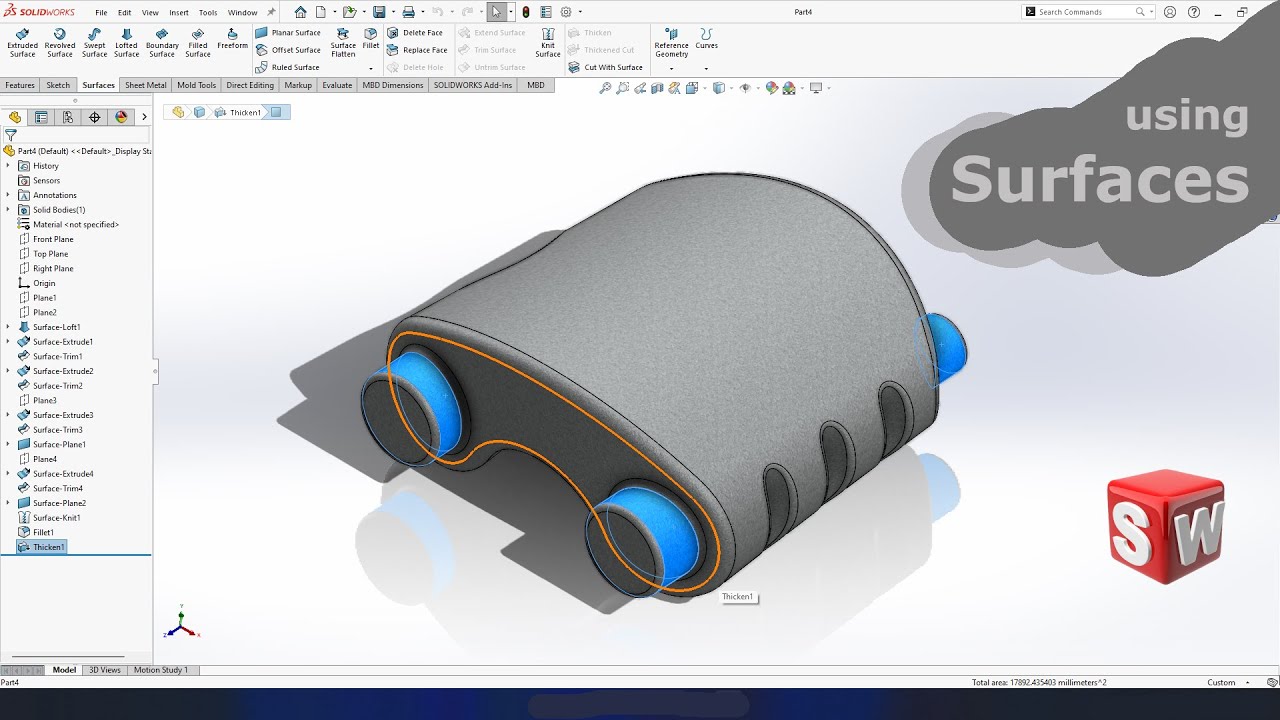1280x720 pixels.
Task: Select the Surface Flatten tool
Action: click(343, 43)
